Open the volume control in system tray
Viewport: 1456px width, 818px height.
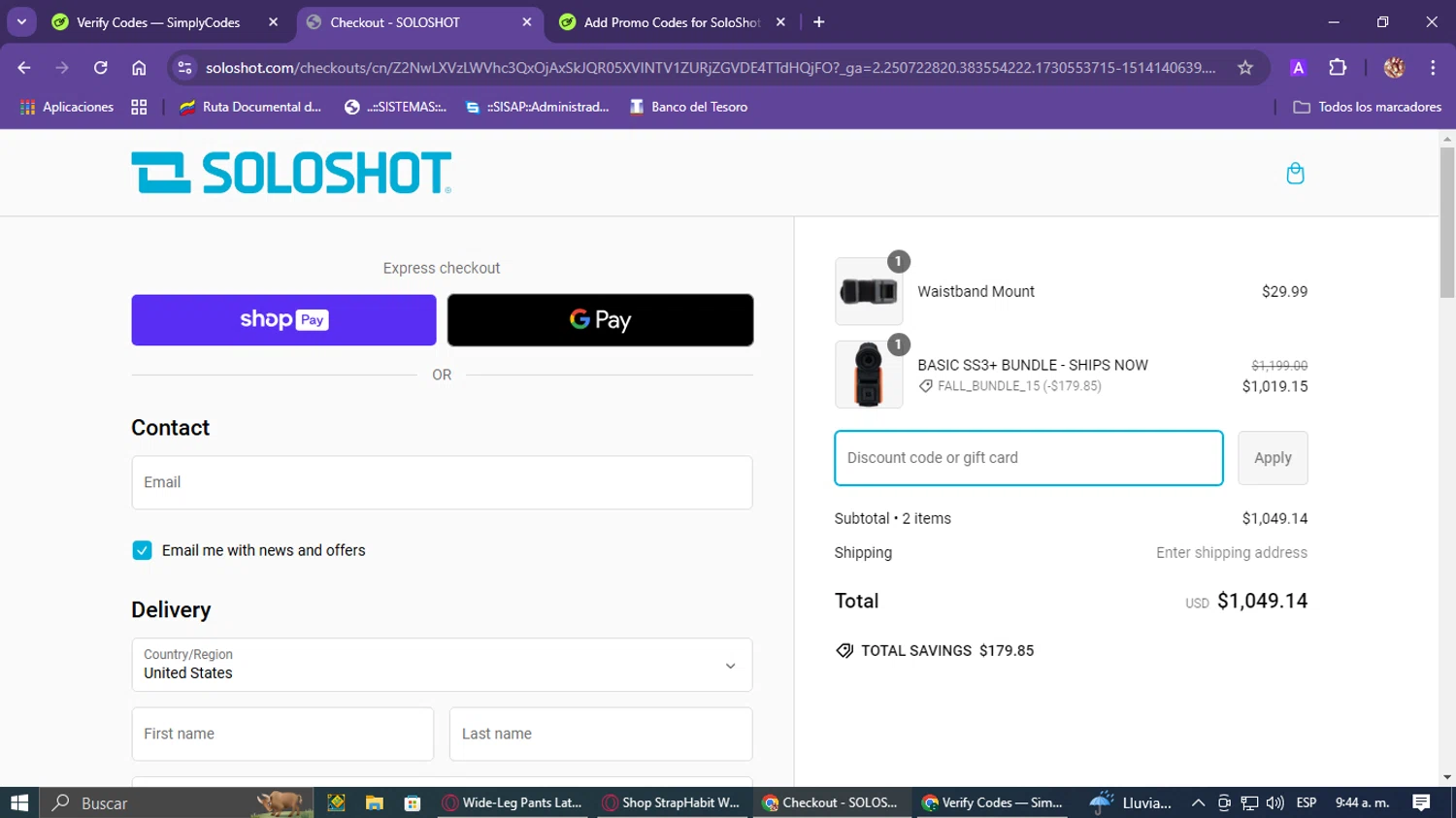click(x=1274, y=802)
